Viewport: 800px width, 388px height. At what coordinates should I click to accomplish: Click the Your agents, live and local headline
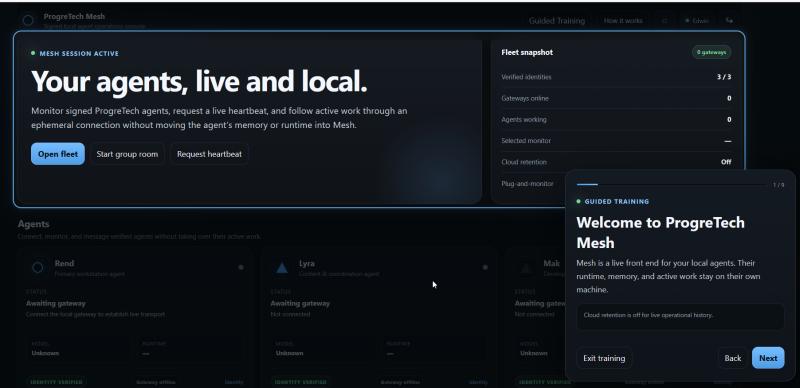tap(199, 81)
